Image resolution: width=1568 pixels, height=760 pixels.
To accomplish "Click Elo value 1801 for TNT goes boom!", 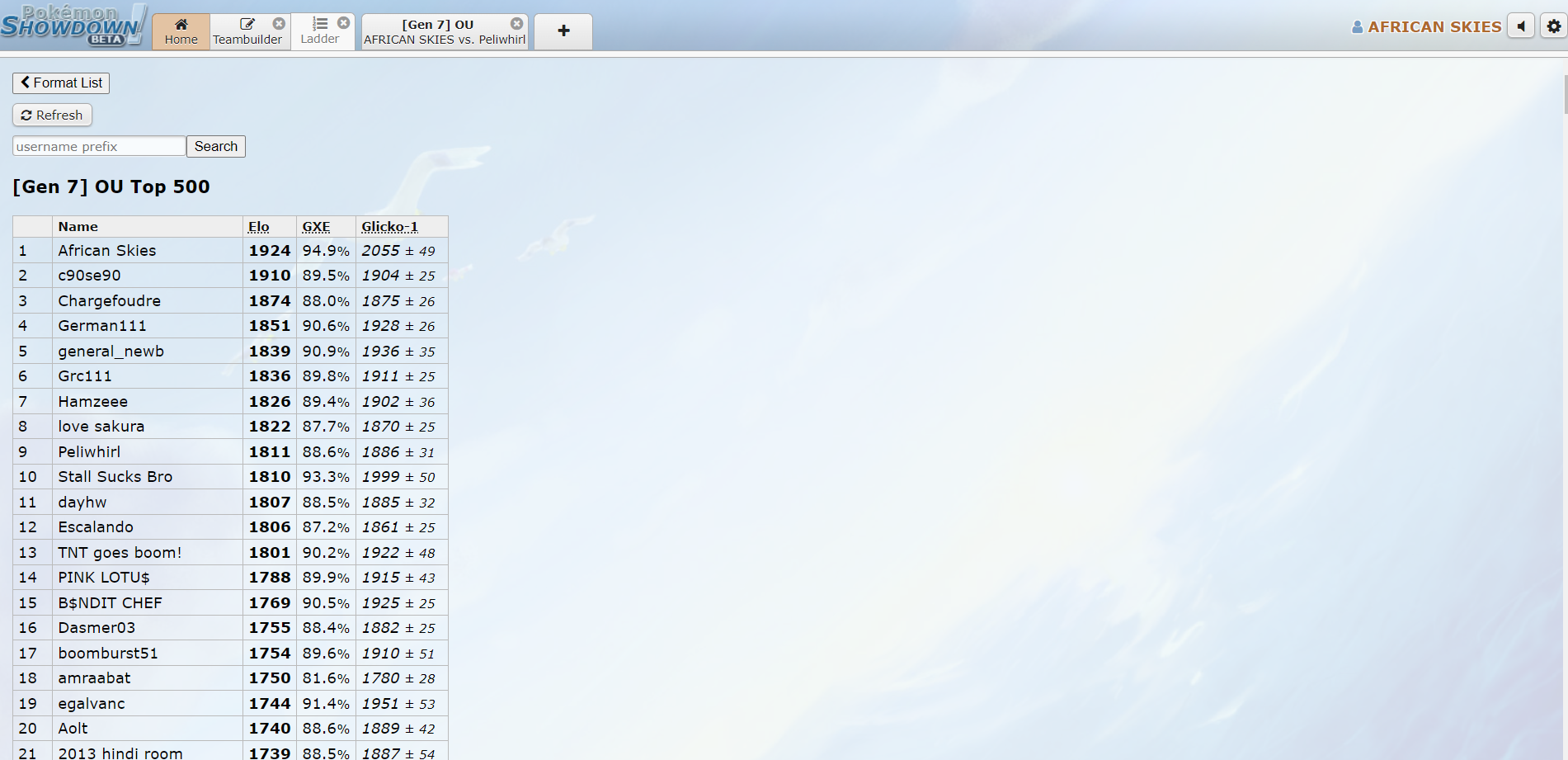I will [270, 553].
